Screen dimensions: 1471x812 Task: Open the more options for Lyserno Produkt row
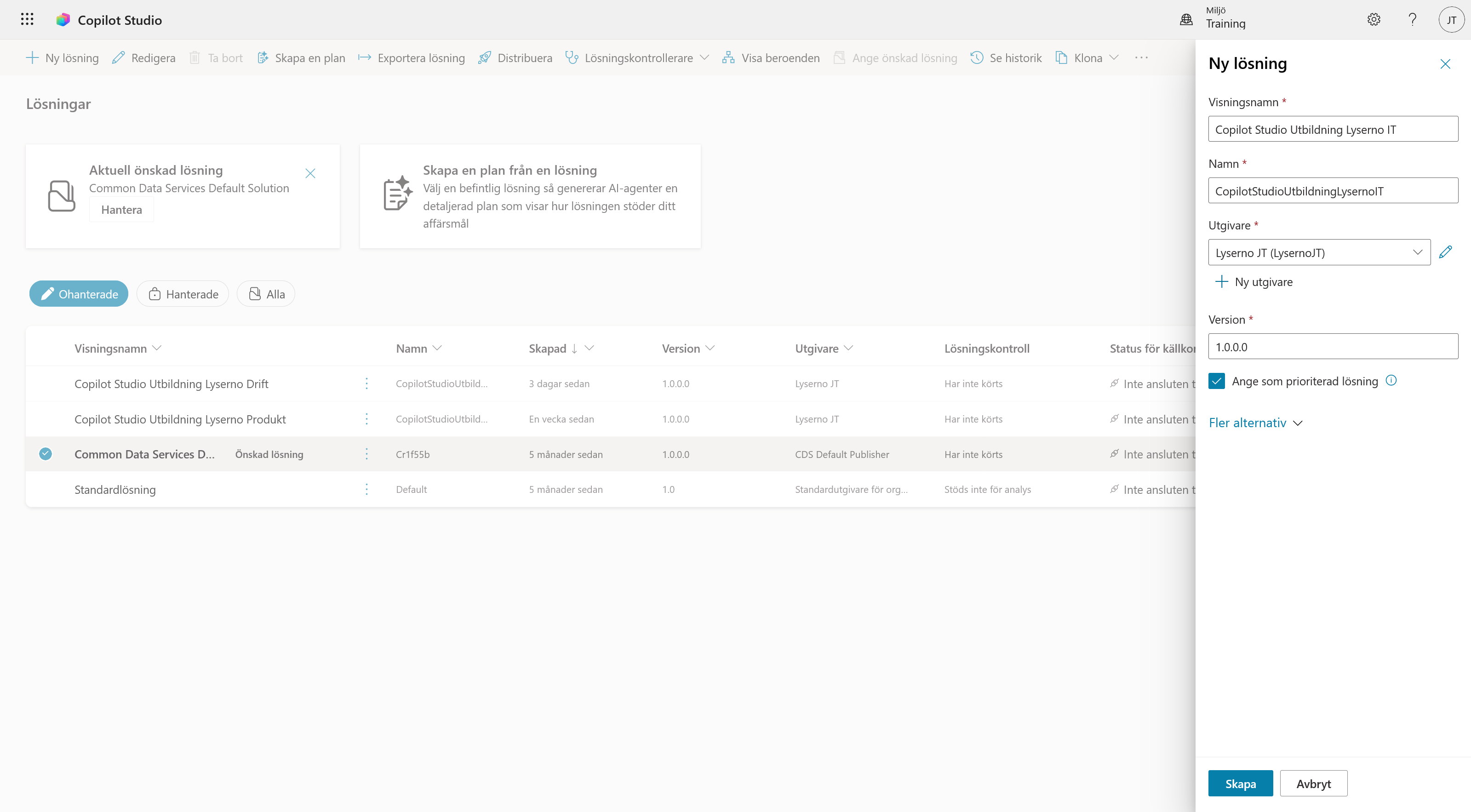pyautogui.click(x=366, y=418)
